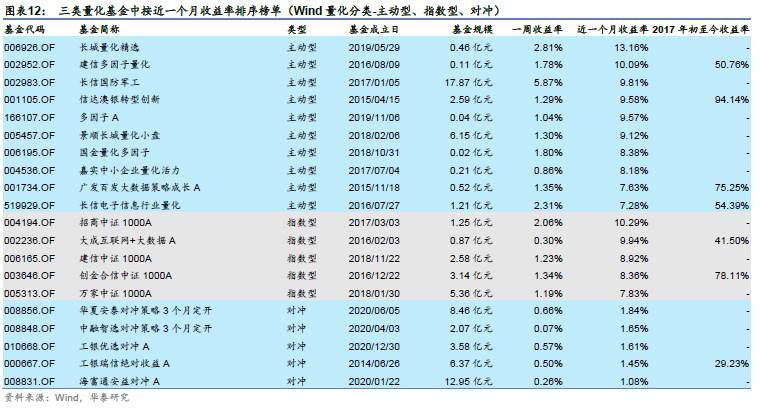
Task: Select fund code 006195.OF
Action: tap(29, 152)
